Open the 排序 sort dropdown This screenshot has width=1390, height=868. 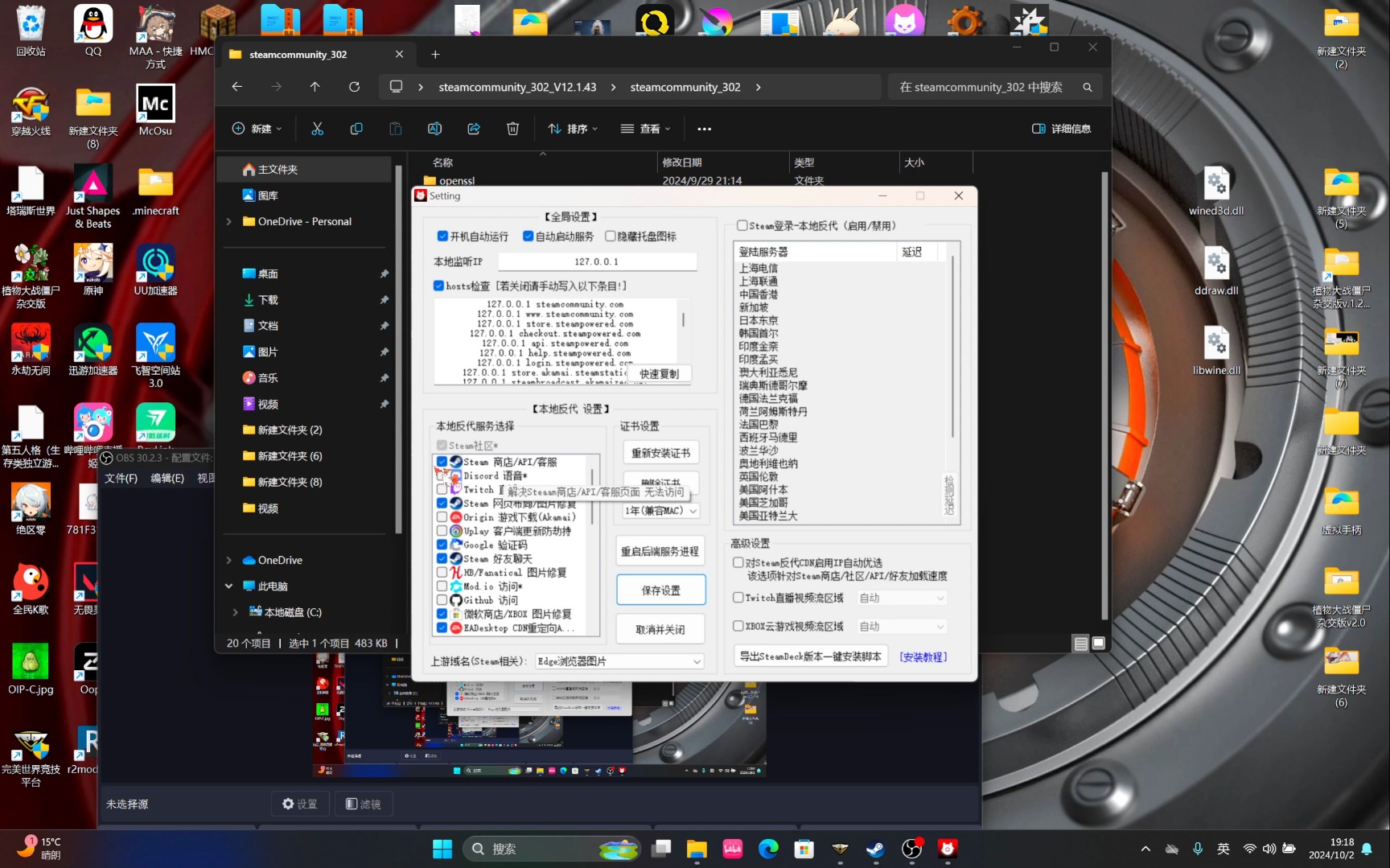(573, 129)
